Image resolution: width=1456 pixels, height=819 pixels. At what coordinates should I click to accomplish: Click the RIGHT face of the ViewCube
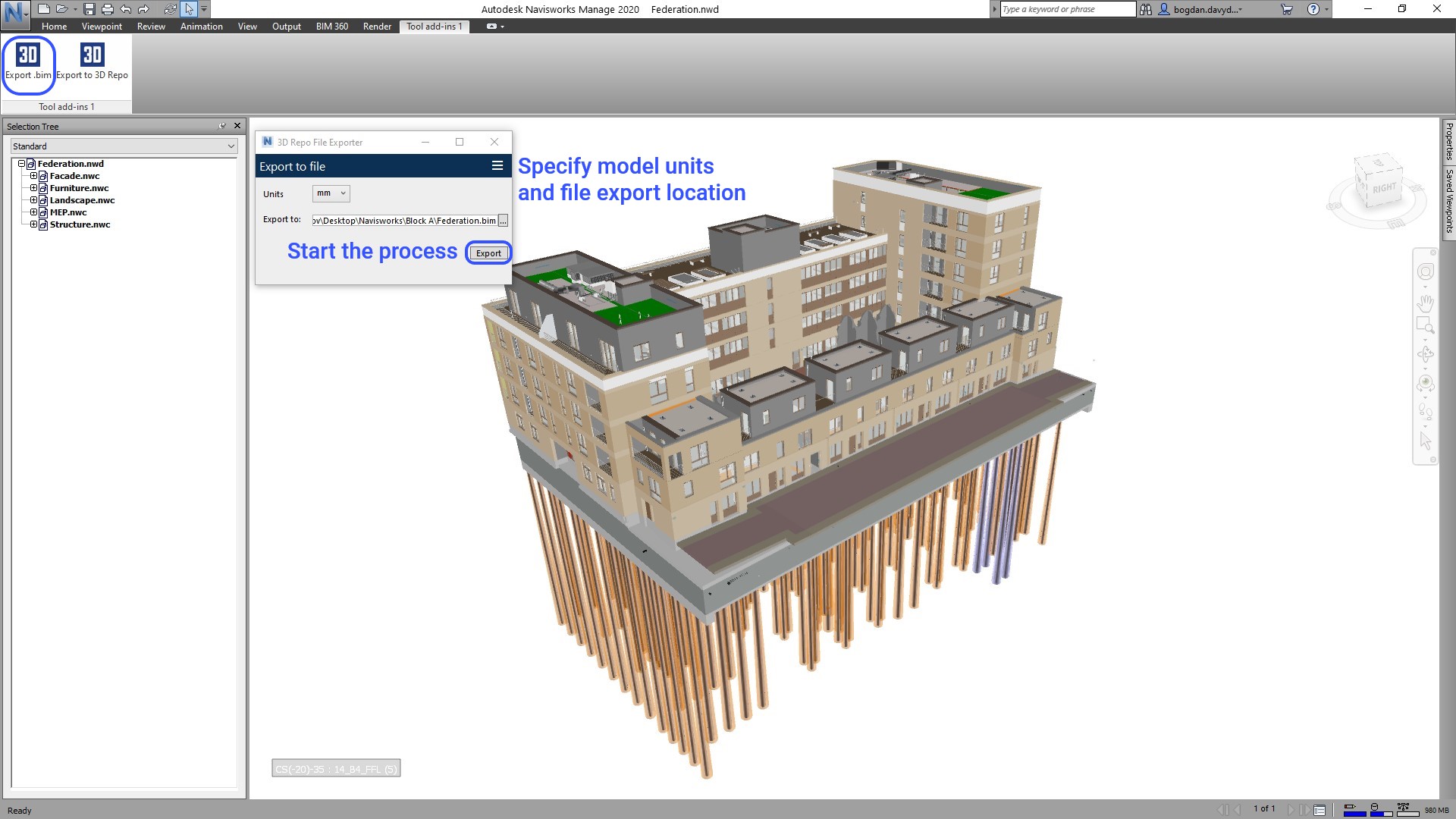[1383, 188]
